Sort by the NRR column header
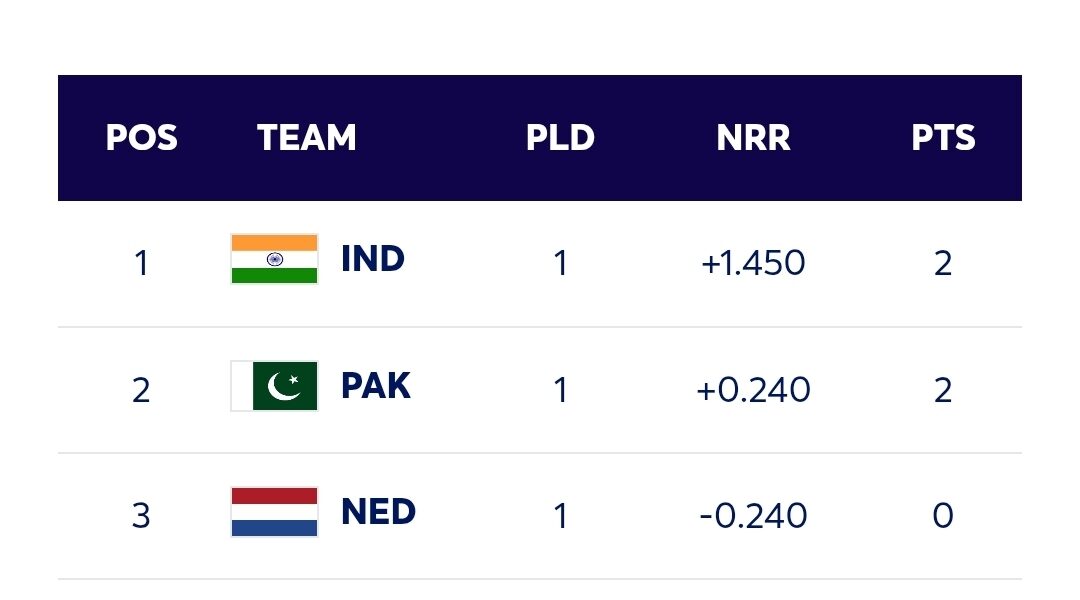This screenshot has width=1080, height=600. click(753, 138)
